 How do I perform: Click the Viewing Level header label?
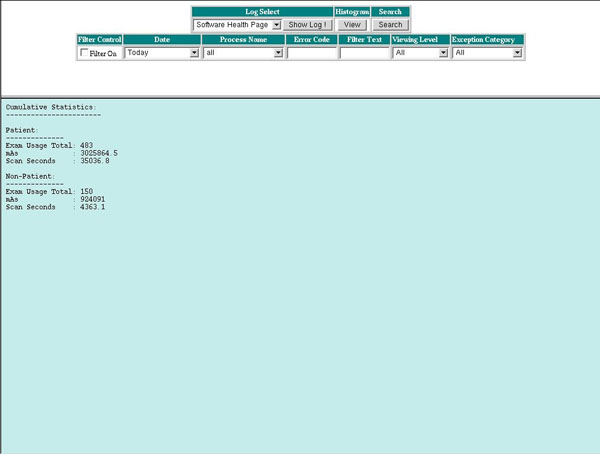[x=420, y=40]
